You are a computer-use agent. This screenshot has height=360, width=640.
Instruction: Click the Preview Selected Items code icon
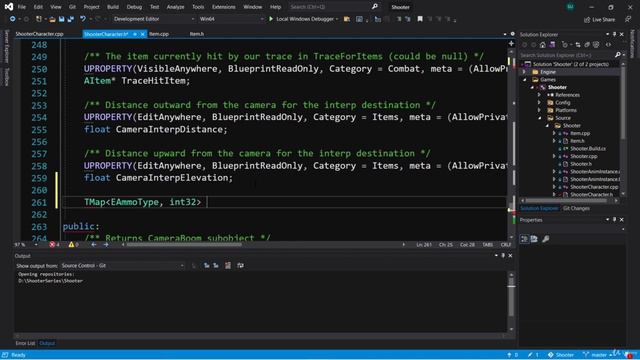pos(608,44)
